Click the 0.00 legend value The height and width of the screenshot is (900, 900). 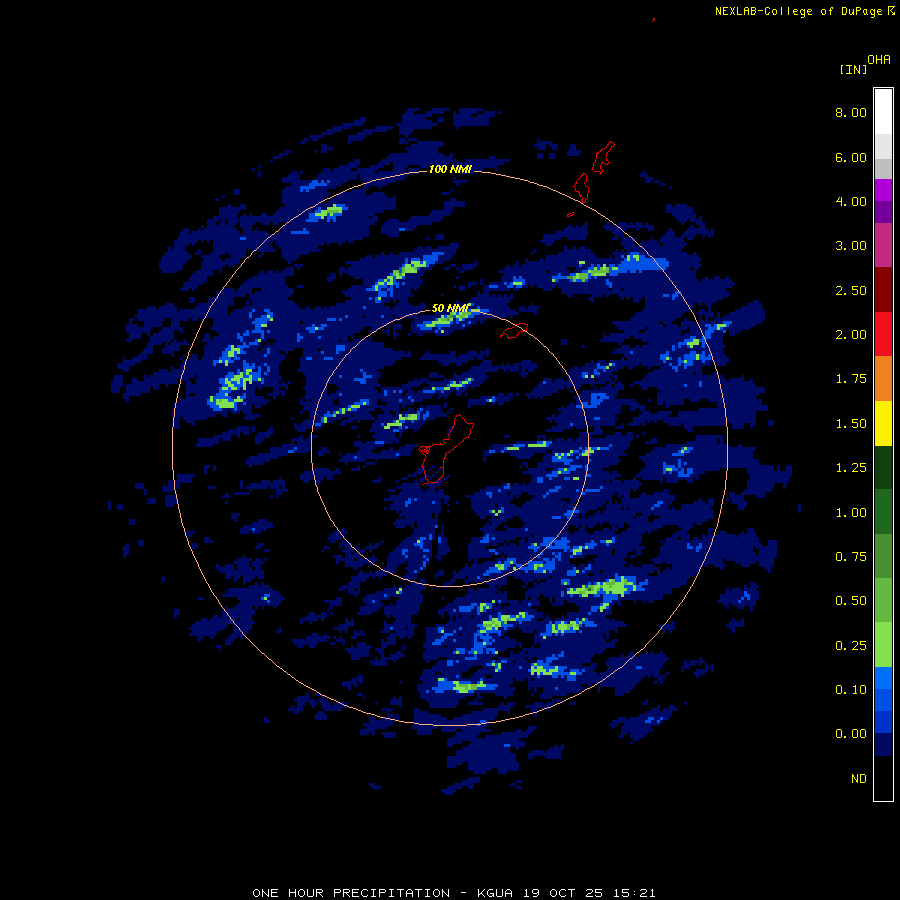pyautogui.click(x=851, y=734)
